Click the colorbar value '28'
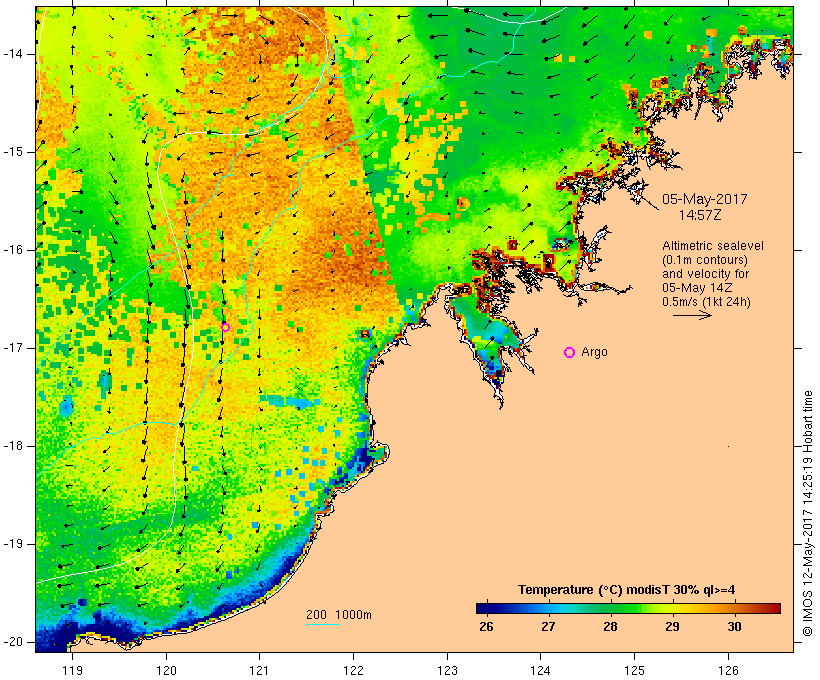820x680 pixels. [610, 627]
